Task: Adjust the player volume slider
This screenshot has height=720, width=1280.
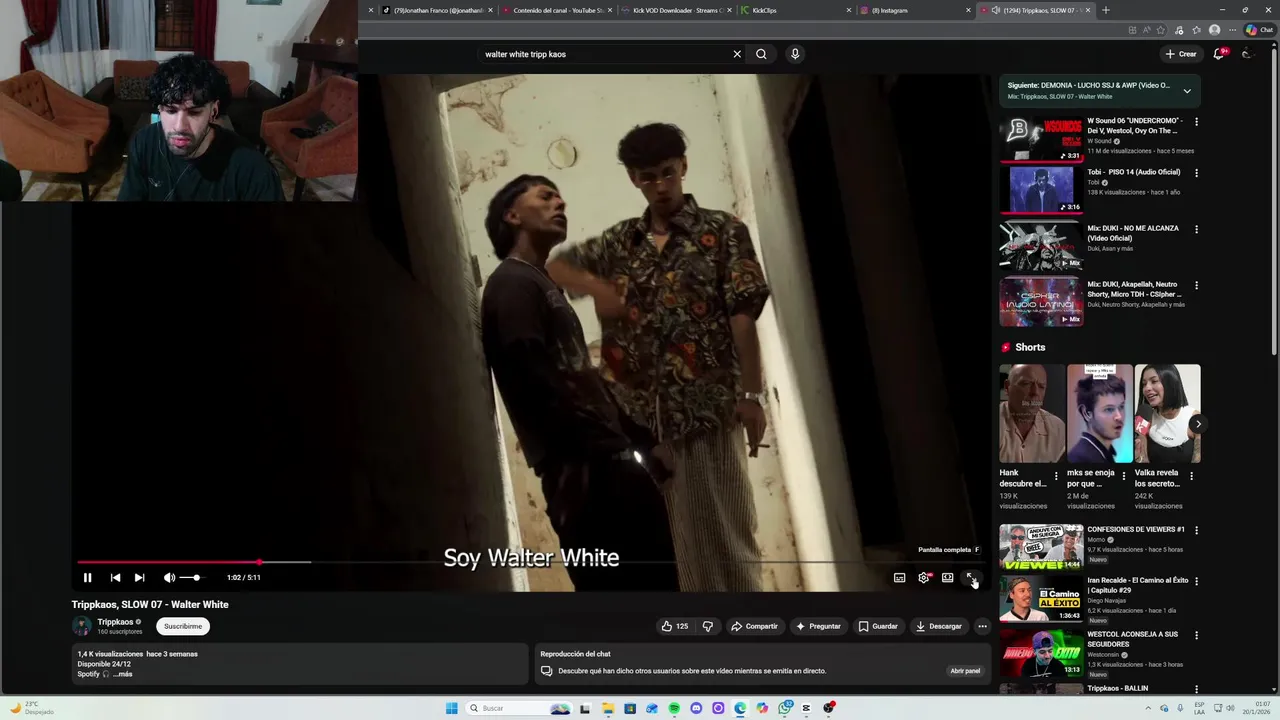Action: coord(189,578)
